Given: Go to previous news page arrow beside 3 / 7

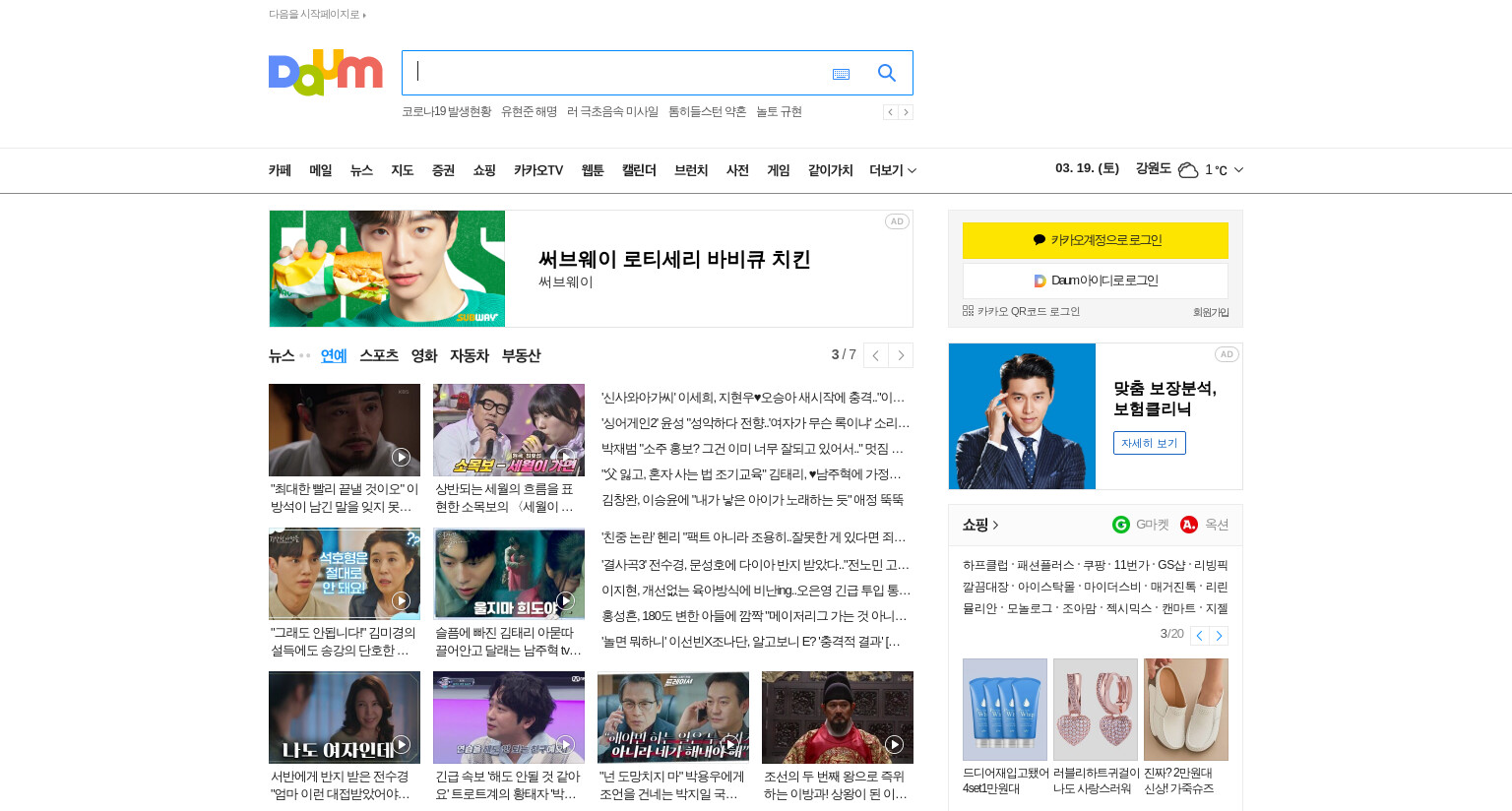Looking at the screenshot, I should [875, 355].
